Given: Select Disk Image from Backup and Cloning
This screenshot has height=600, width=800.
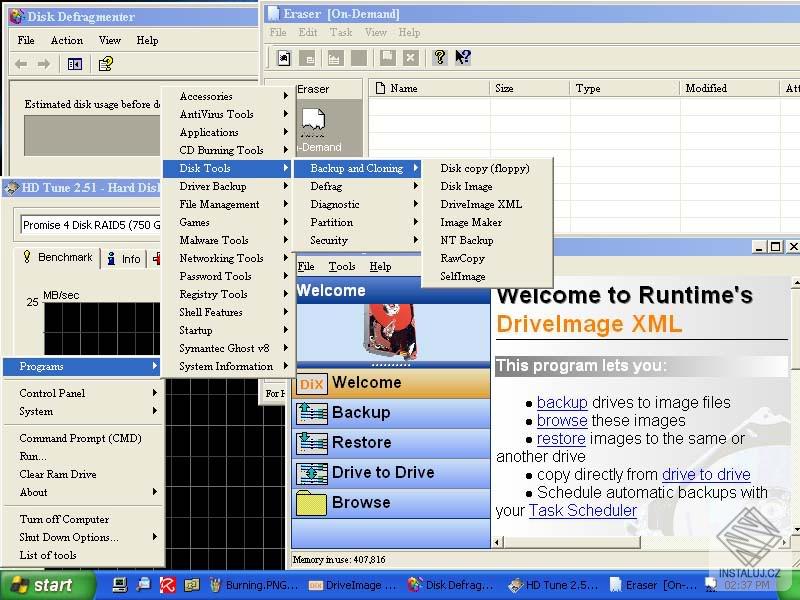Looking at the screenshot, I should 466,185.
